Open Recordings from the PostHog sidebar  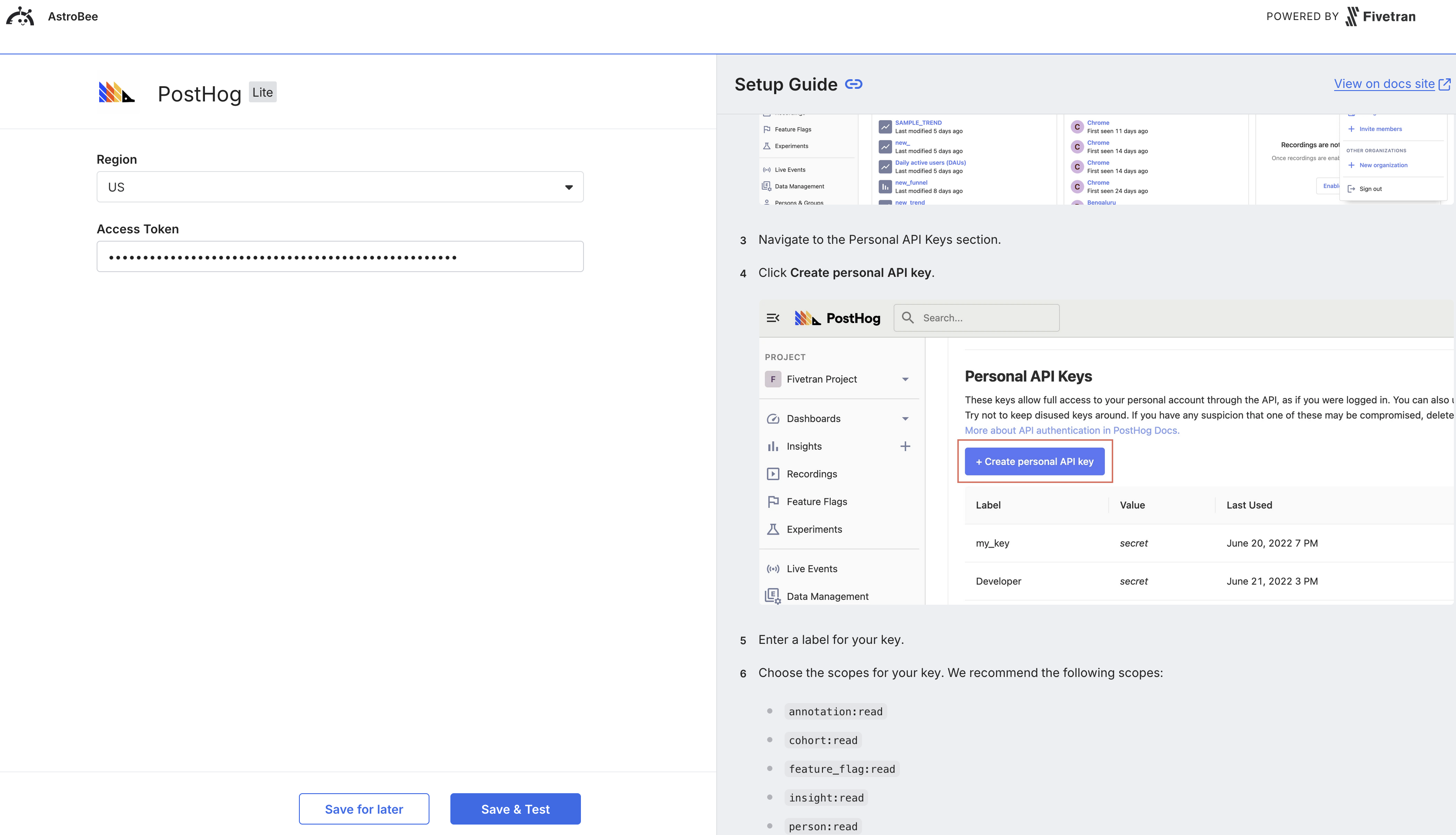(x=812, y=474)
